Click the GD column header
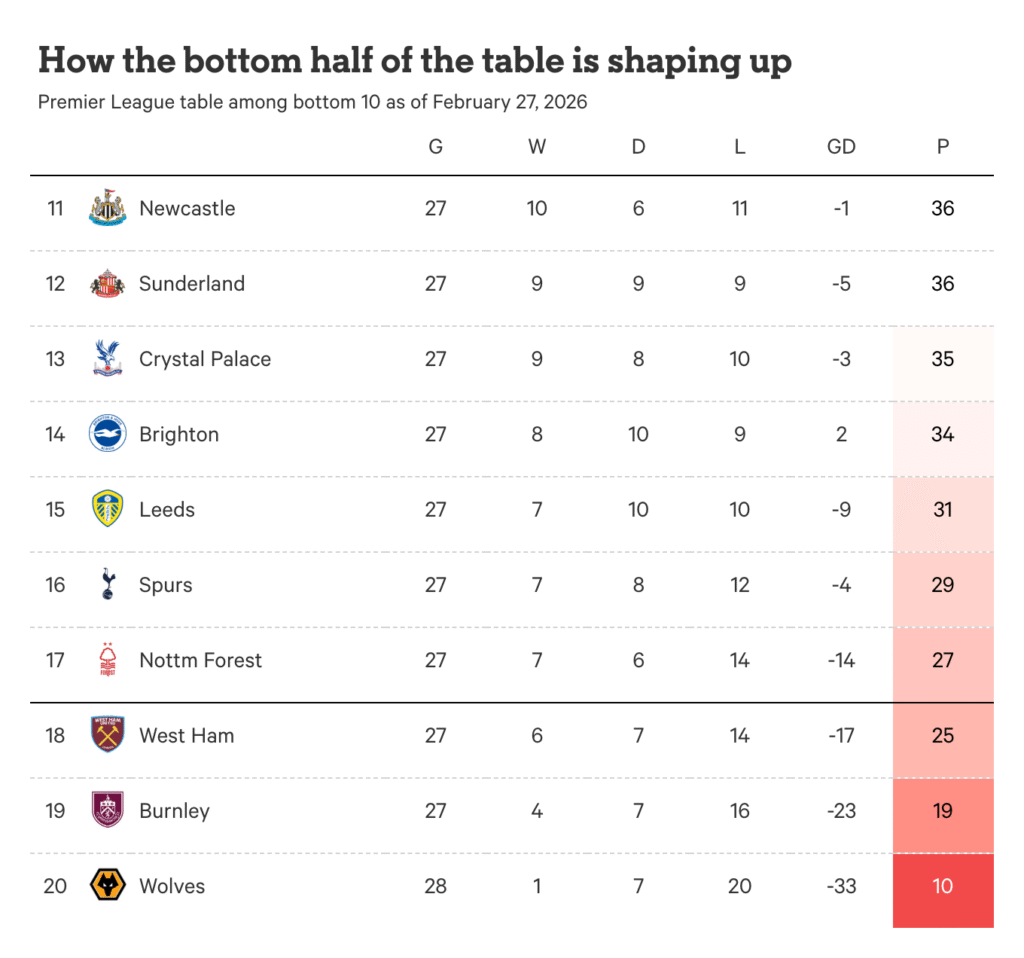1024x958 pixels. coord(841,147)
